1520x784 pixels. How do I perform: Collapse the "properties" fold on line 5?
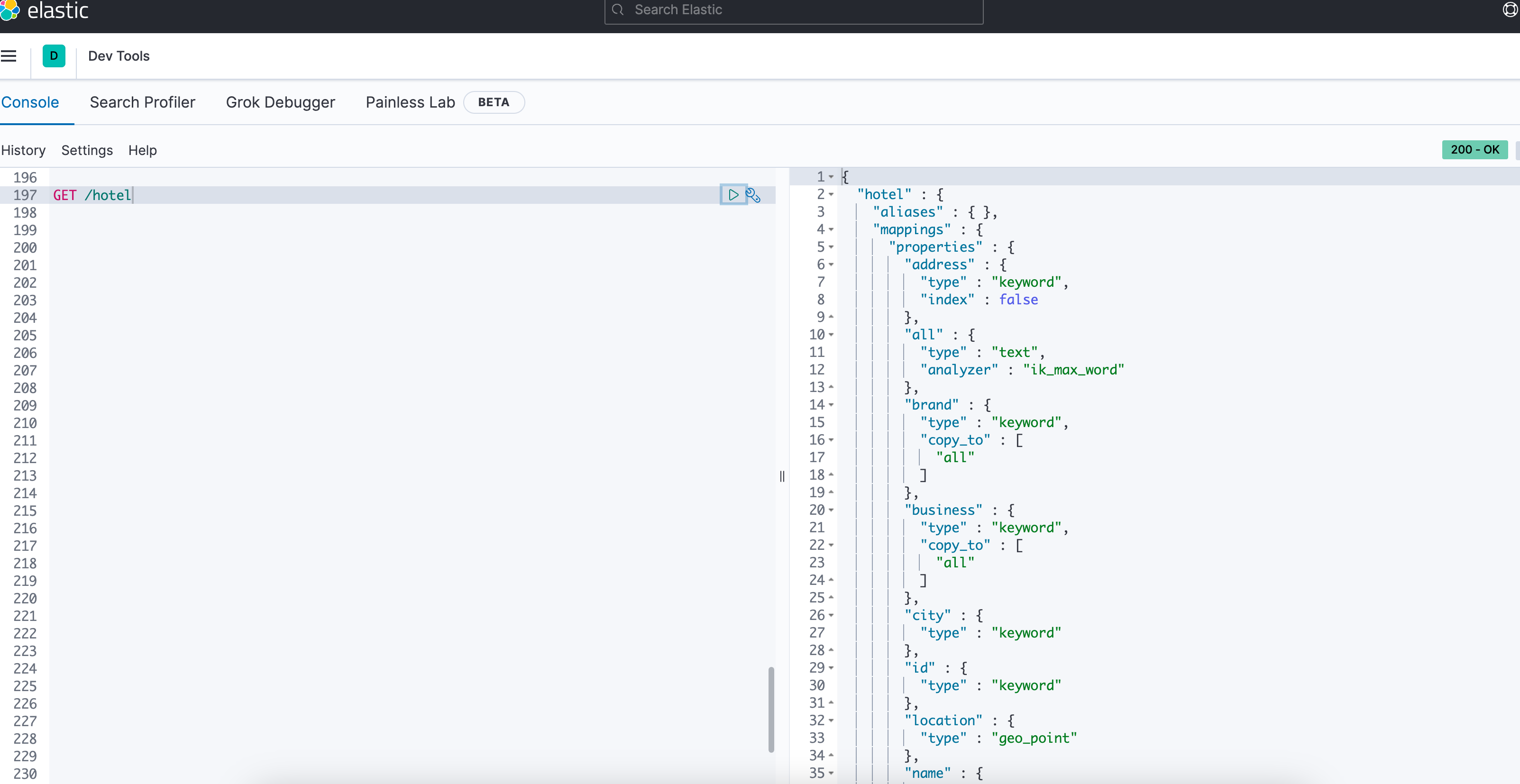pos(831,247)
